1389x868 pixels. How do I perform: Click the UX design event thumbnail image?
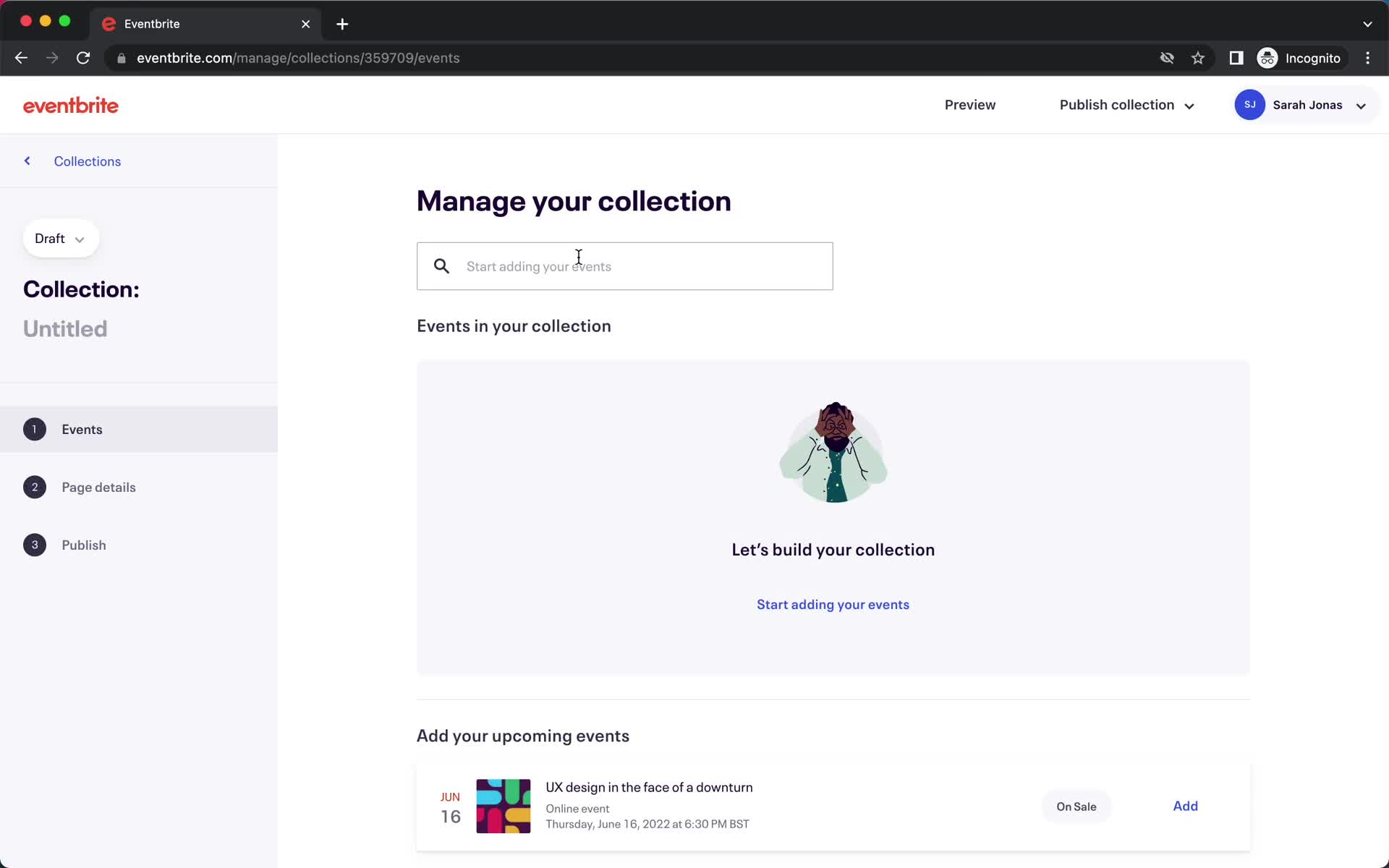point(503,806)
